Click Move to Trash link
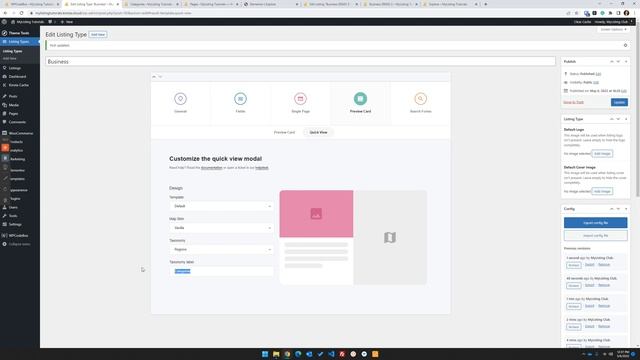This screenshot has height=360, width=640. (573, 102)
